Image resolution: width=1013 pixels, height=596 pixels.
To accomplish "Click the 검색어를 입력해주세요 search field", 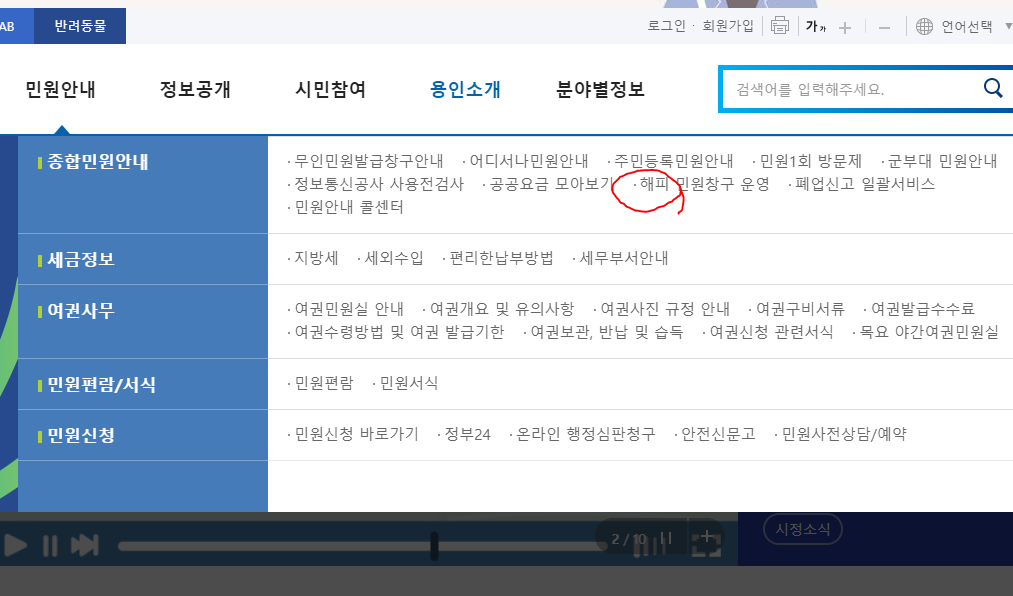I will 850,89.
